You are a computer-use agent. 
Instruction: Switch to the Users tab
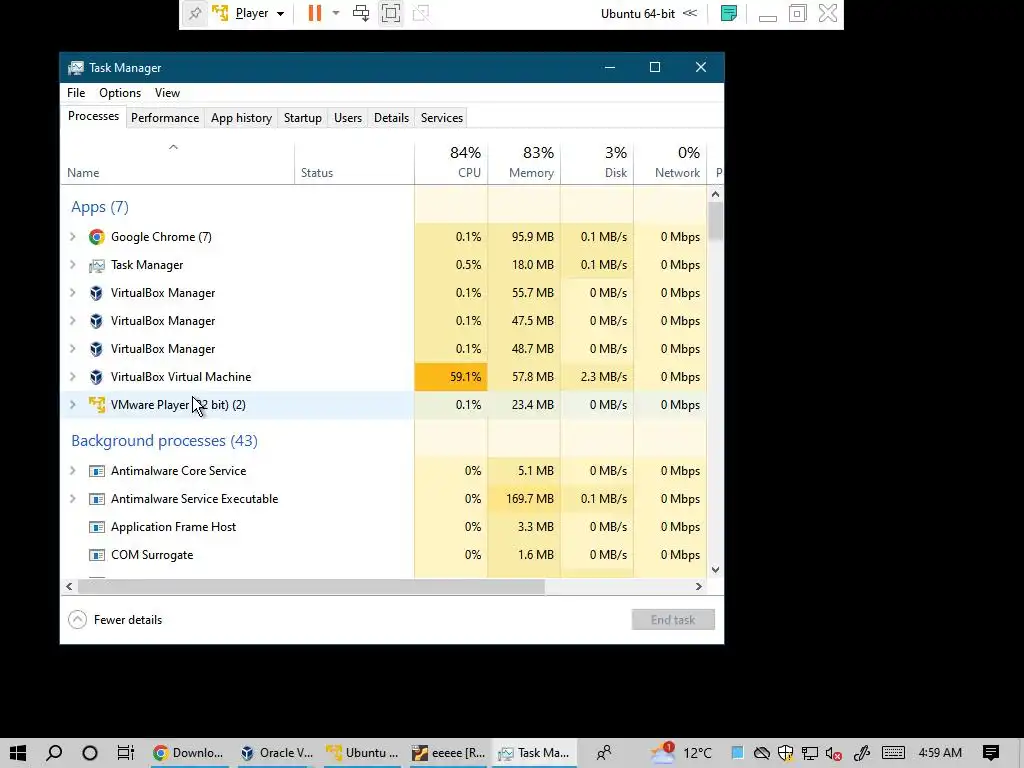point(347,118)
